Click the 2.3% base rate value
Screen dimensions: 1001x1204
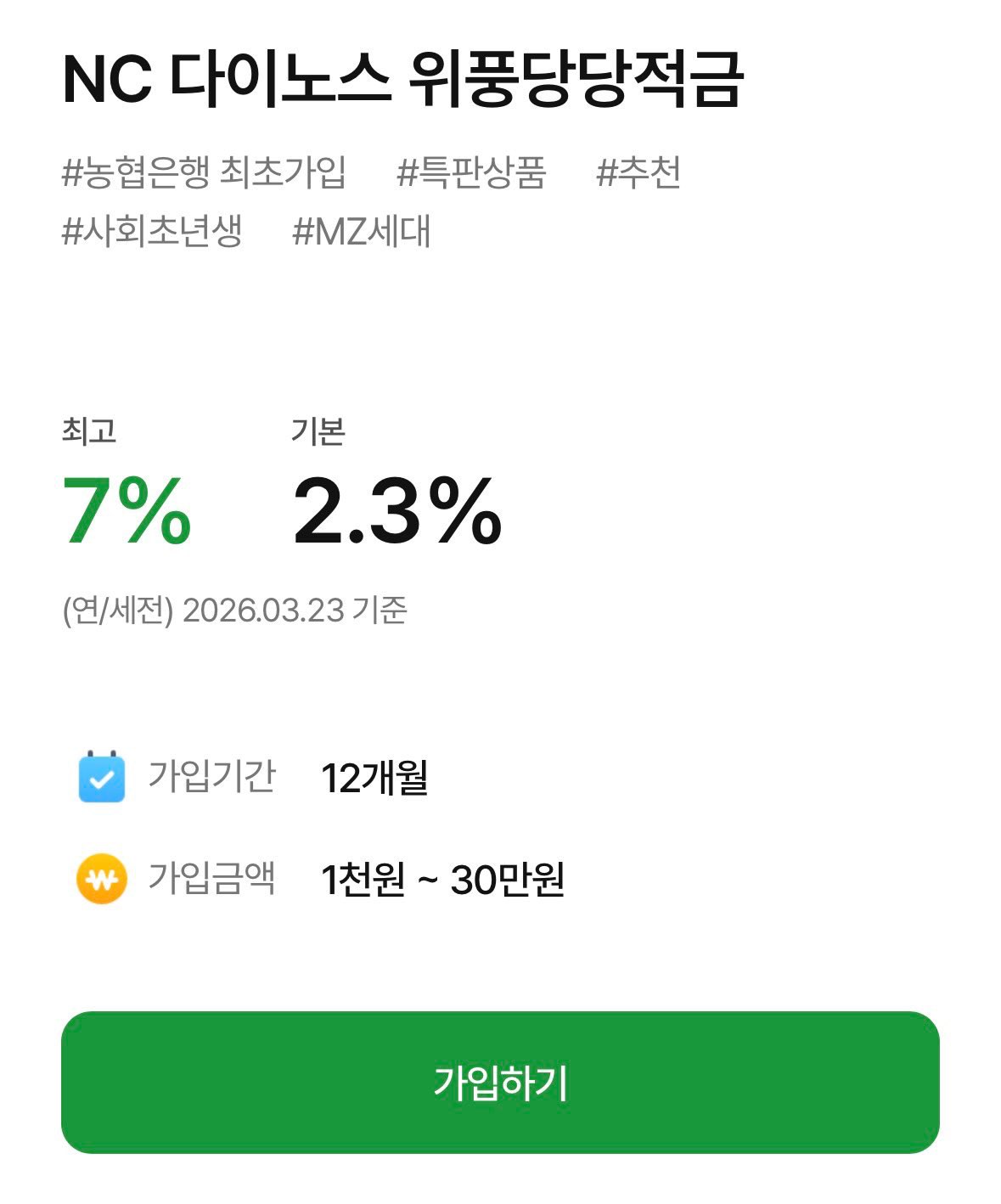point(397,509)
